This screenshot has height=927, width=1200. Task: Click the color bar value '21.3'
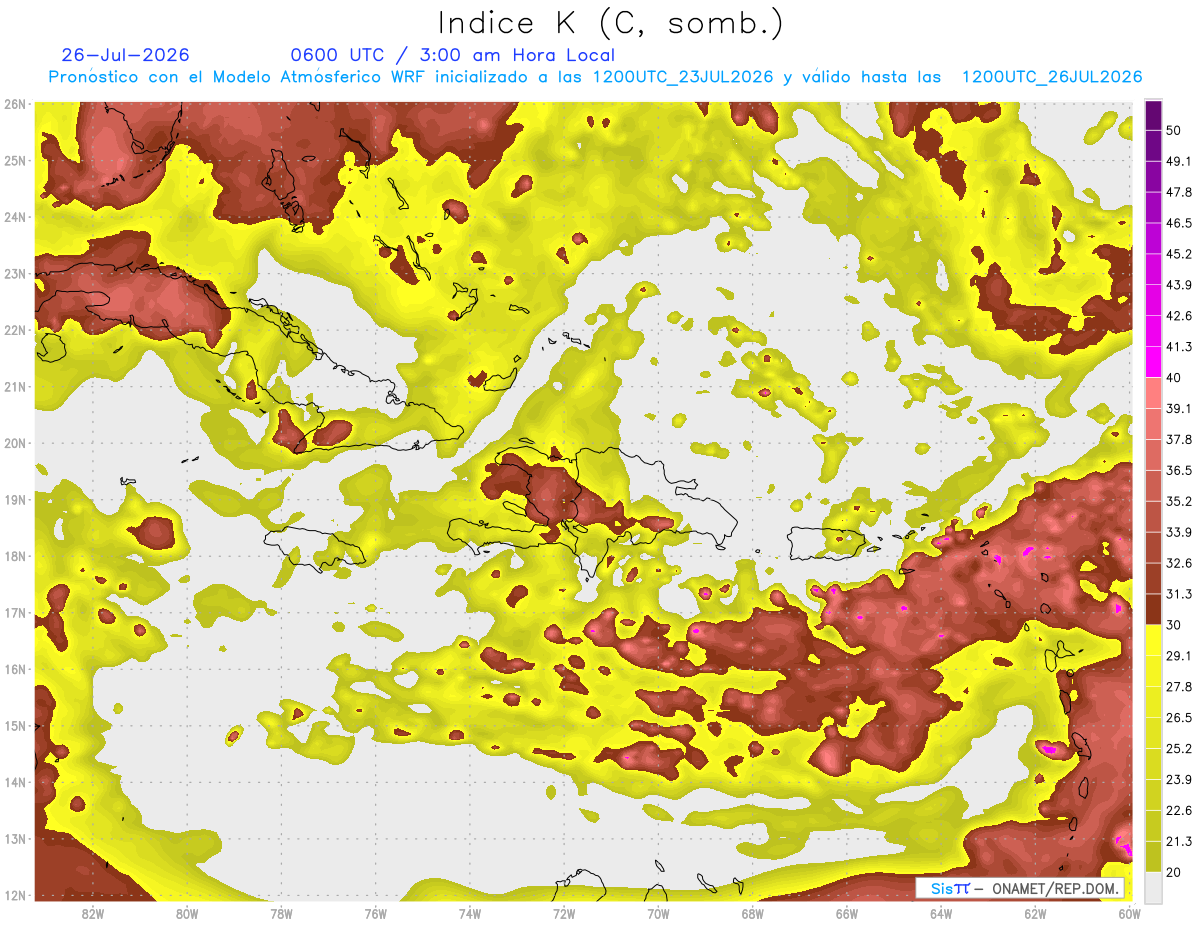(x=1179, y=841)
